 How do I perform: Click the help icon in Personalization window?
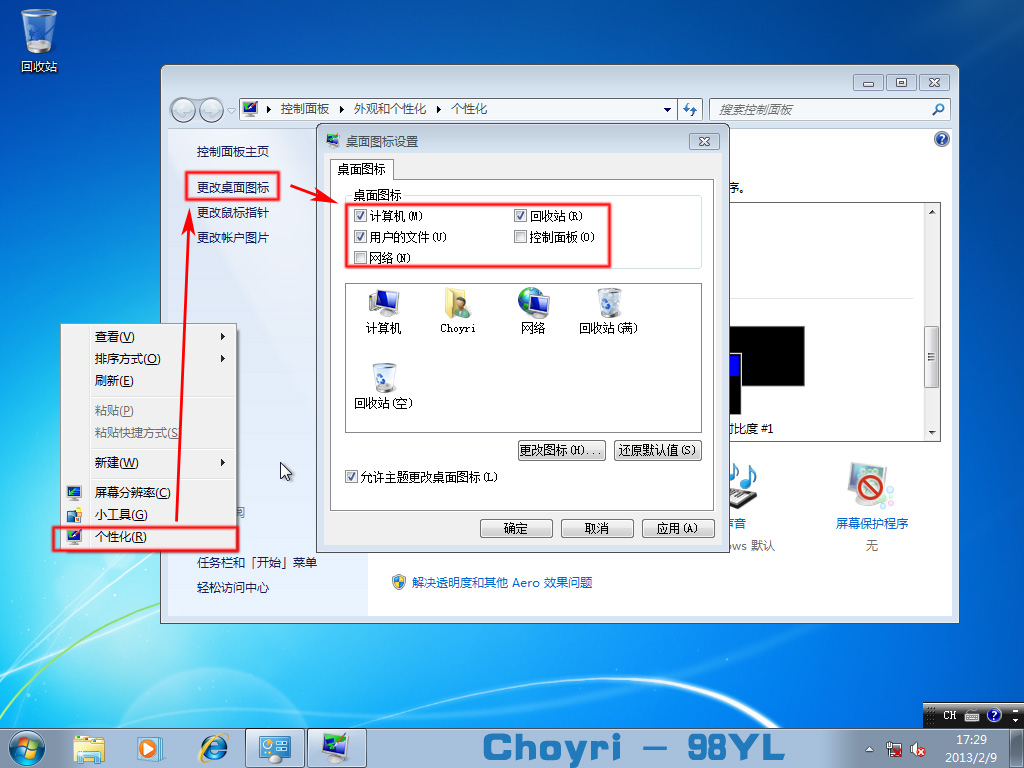941,139
